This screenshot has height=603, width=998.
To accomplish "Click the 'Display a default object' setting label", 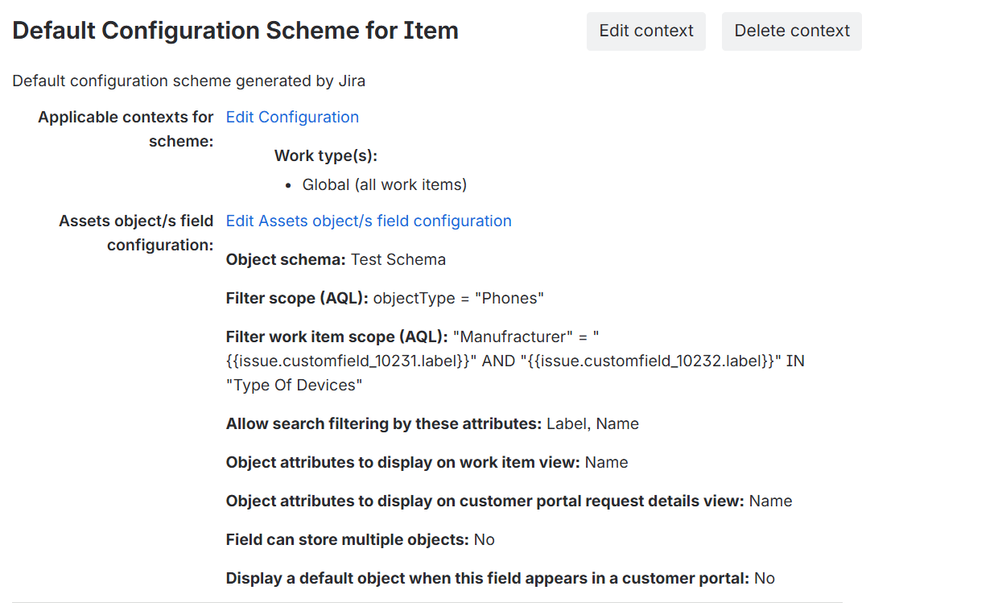I will (x=487, y=578).
